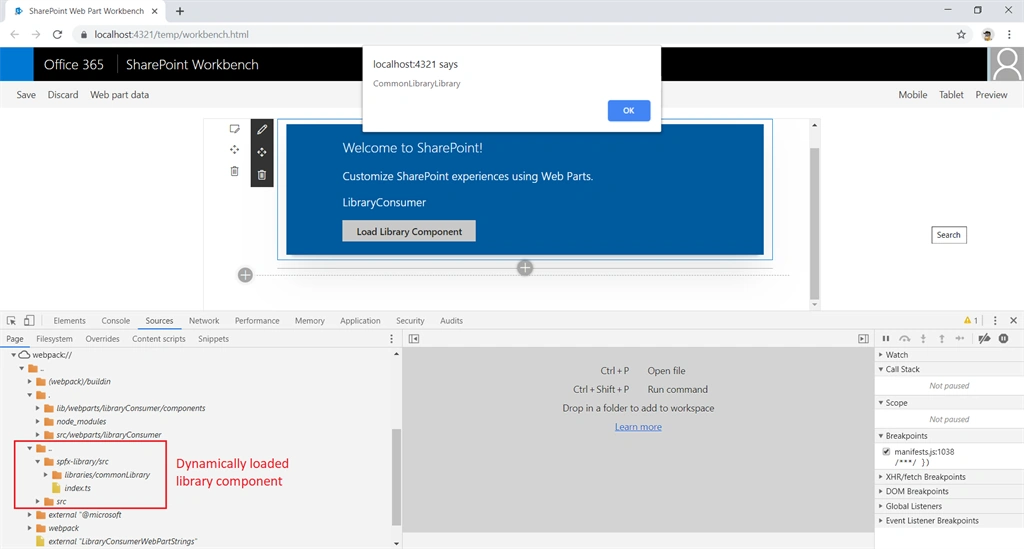
Task: Click the step over function icon
Action: (x=904, y=339)
